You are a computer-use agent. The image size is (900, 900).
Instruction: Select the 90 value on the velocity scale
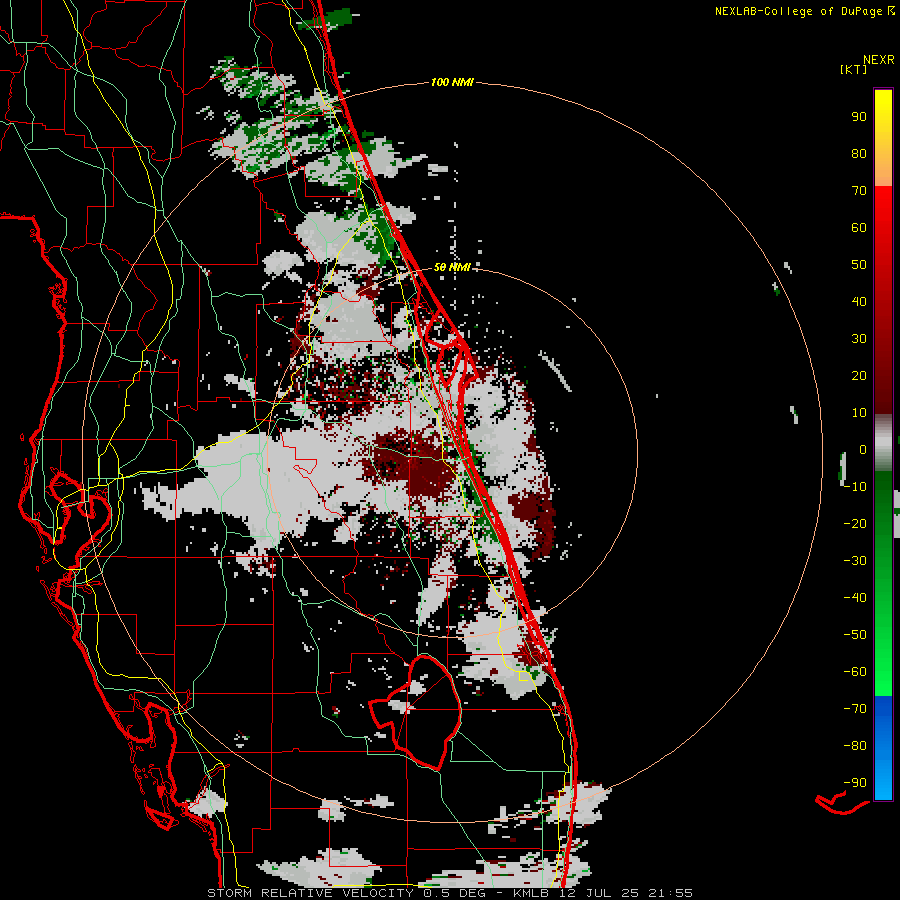pos(859,117)
